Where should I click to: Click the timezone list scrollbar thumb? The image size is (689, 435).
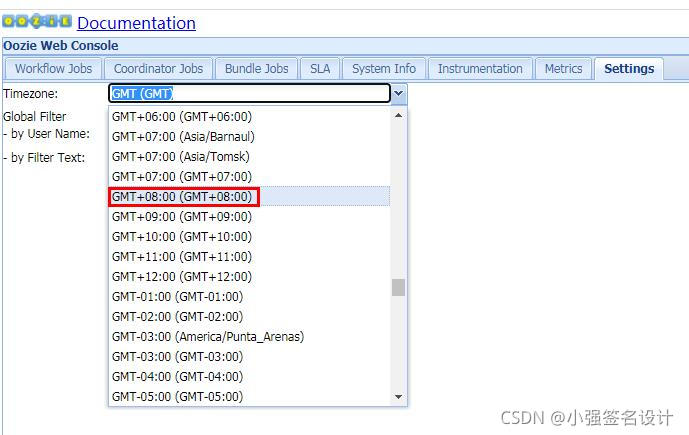tap(399, 288)
